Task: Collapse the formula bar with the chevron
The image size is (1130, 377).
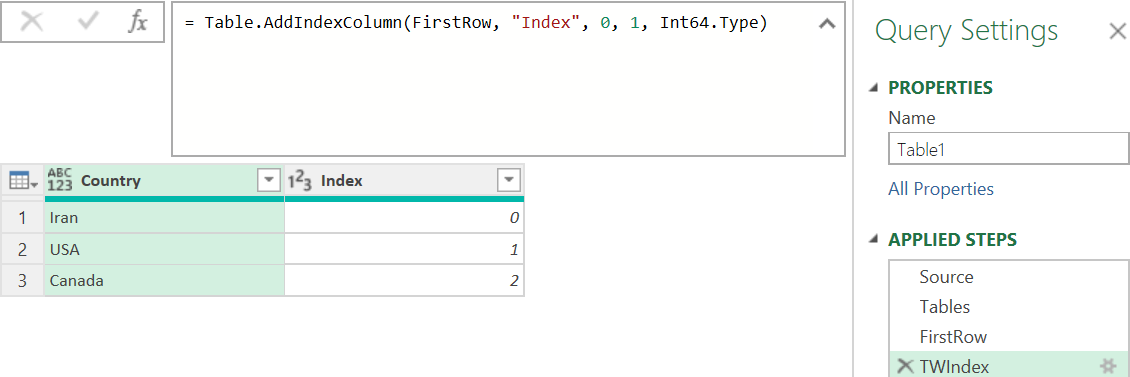Action: (827, 24)
